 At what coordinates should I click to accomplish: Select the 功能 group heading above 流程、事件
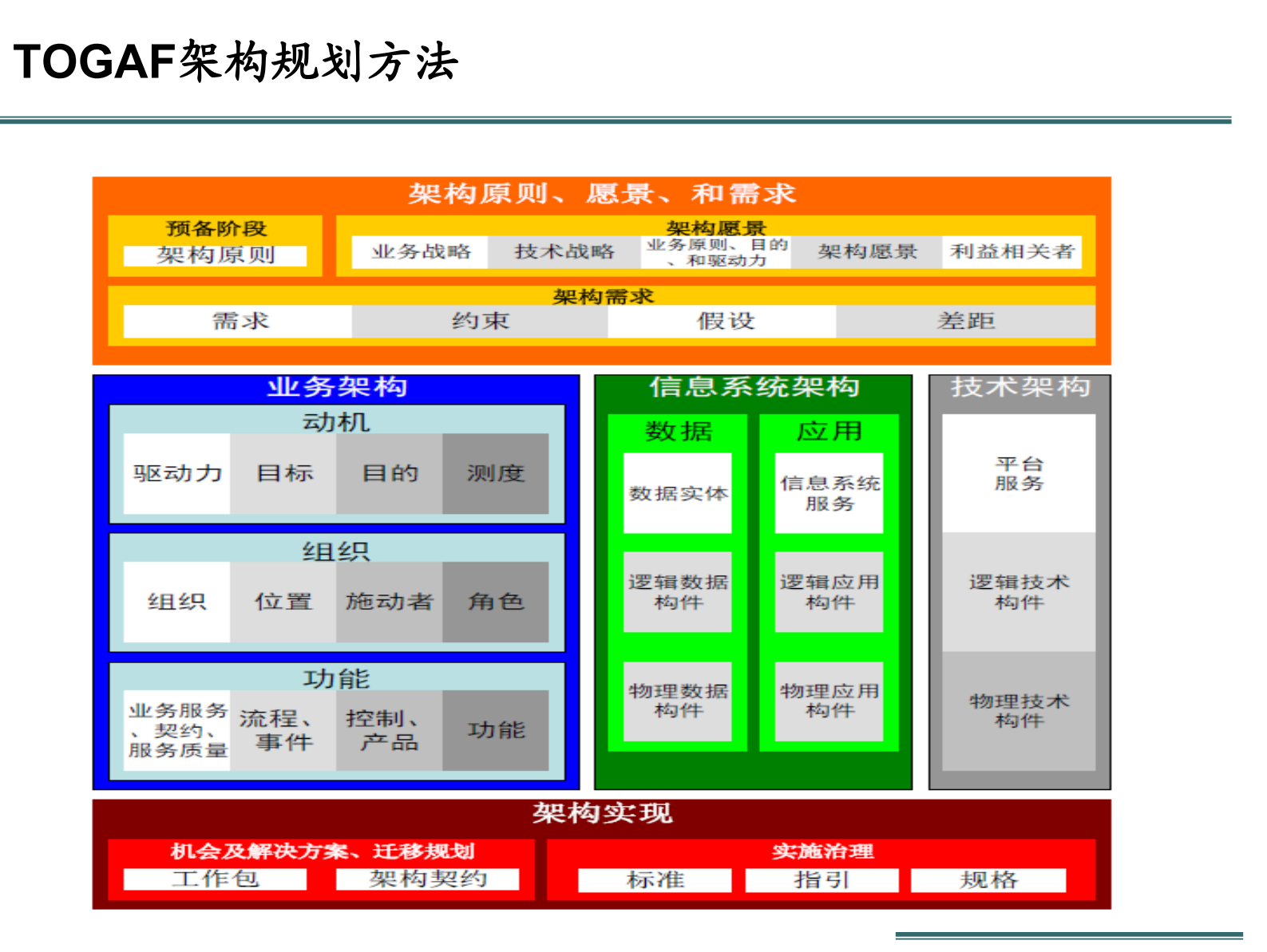click(336, 679)
